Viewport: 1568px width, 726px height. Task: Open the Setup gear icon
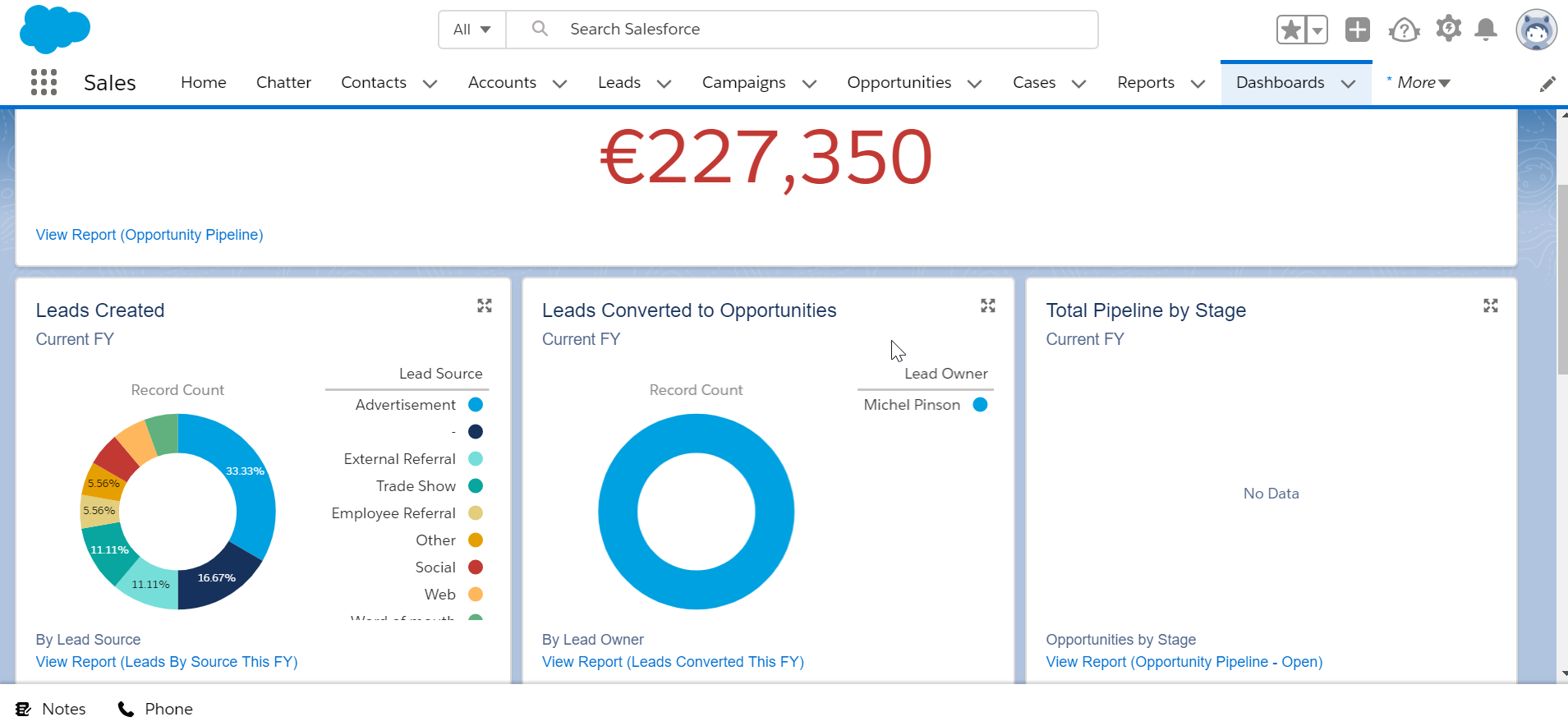pyautogui.click(x=1448, y=29)
